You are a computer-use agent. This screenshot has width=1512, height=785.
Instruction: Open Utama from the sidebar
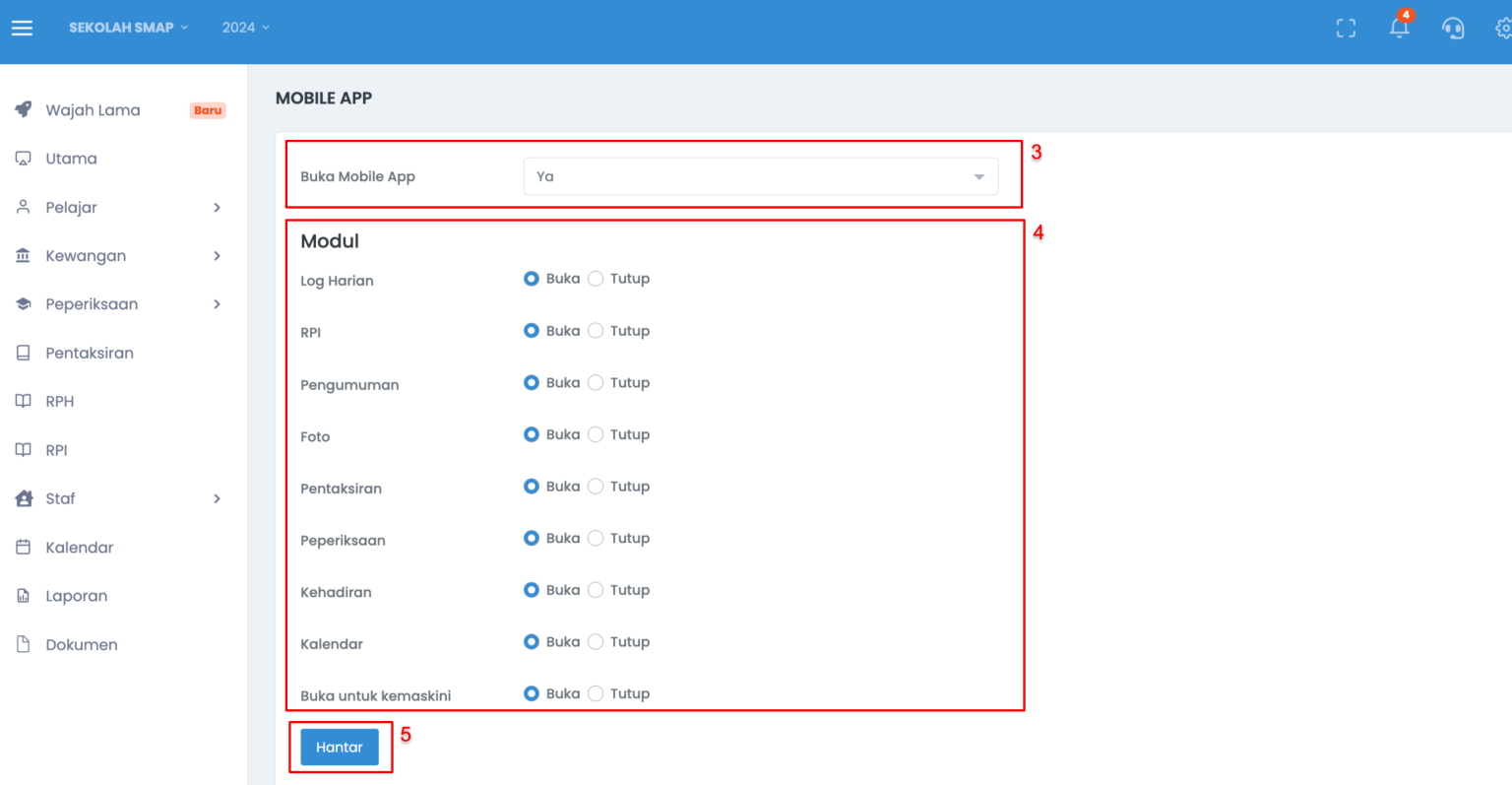tap(71, 159)
